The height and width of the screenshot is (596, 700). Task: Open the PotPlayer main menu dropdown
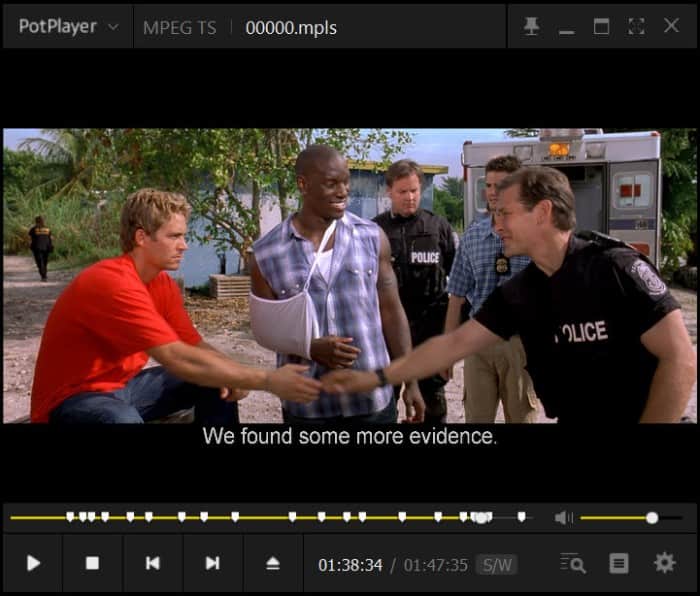click(67, 27)
